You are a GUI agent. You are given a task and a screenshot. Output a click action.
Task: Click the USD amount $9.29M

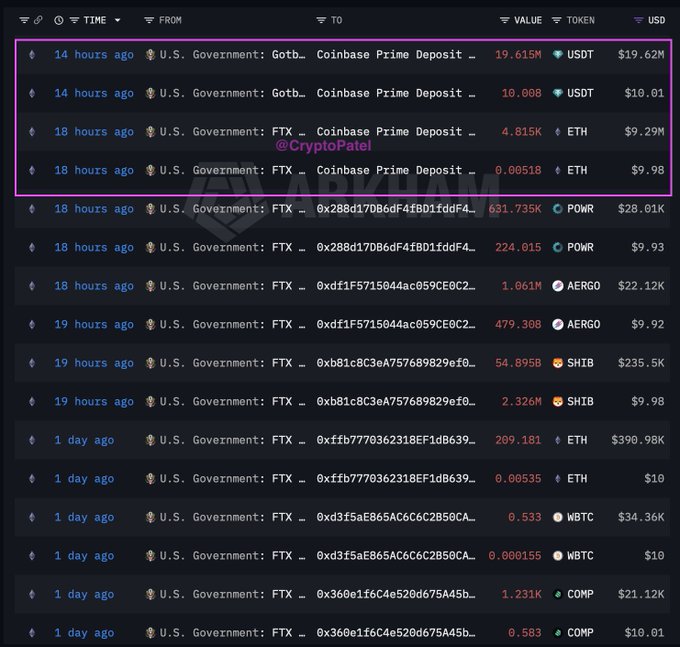click(644, 132)
